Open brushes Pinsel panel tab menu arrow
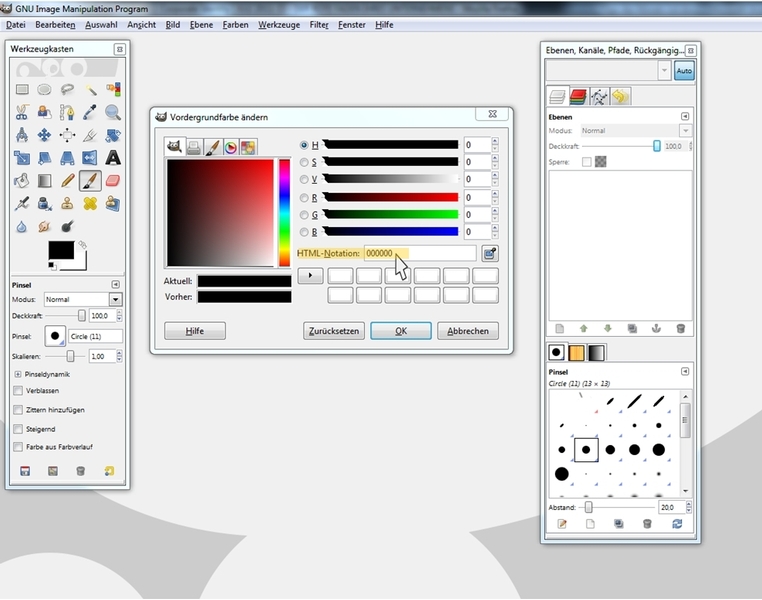The image size is (762, 600). [x=685, y=372]
